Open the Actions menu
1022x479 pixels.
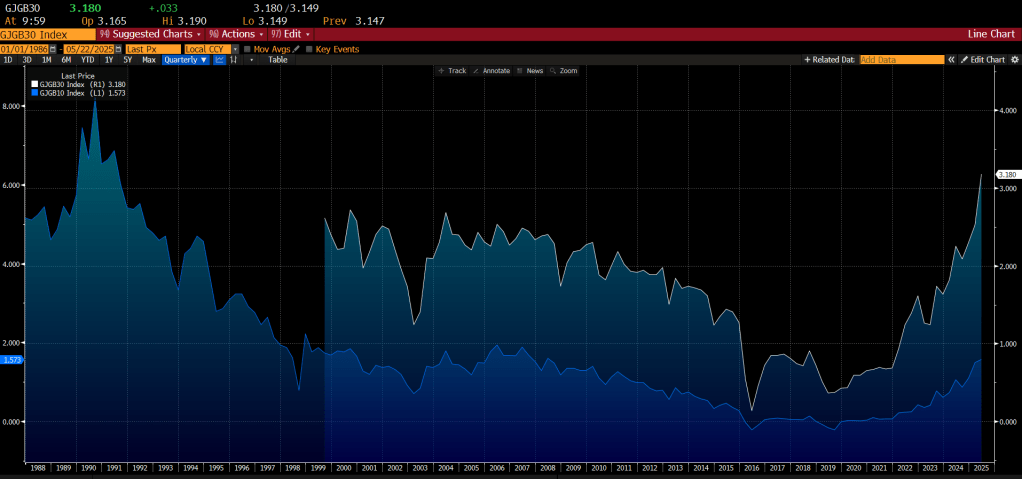coord(233,34)
